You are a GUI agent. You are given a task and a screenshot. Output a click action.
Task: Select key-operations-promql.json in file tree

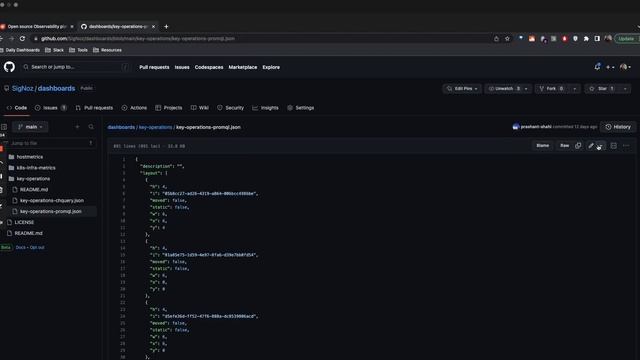[47, 211]
